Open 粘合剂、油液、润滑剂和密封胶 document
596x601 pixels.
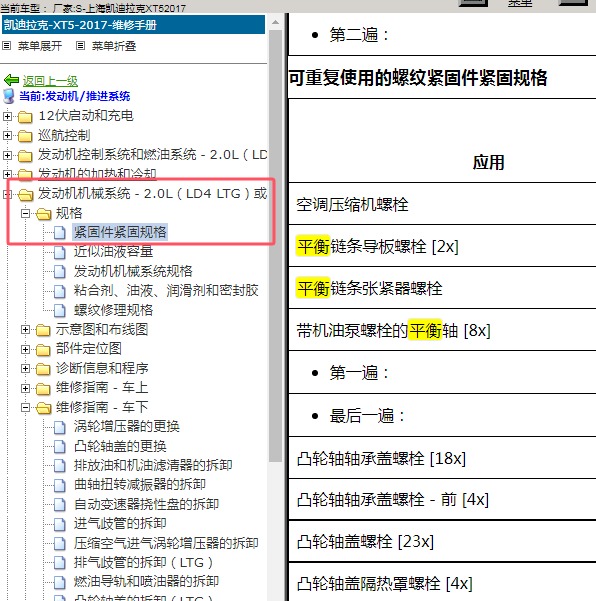click(166, 291)
